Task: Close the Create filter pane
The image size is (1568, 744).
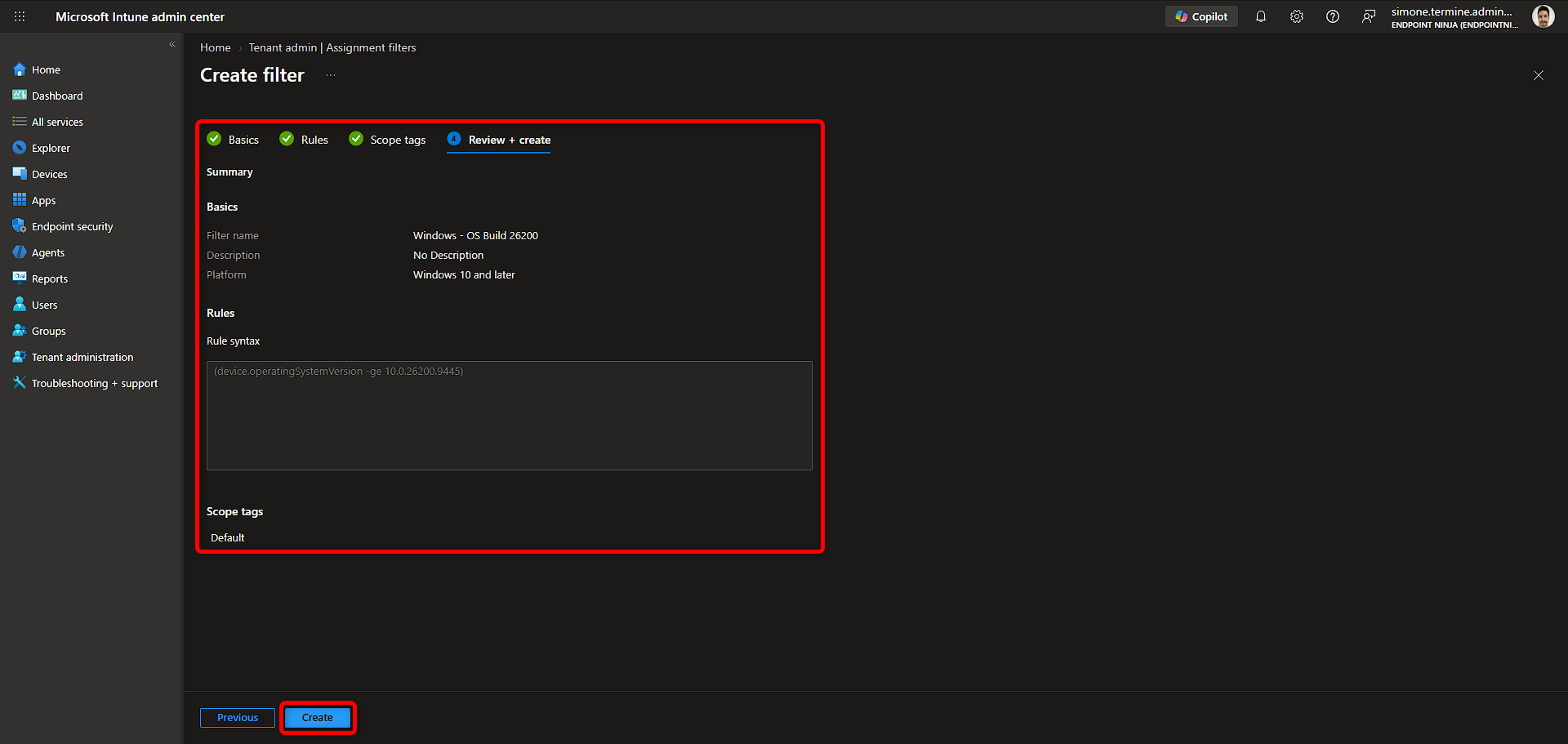Action: (x=1539, y=75)
